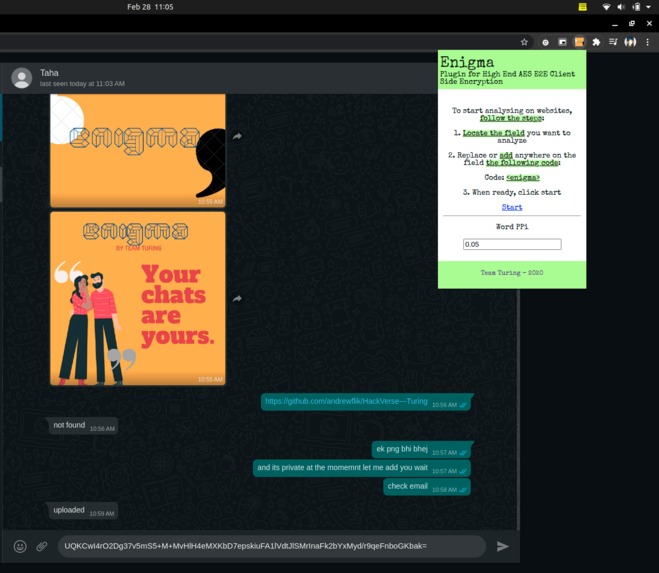Click the 'Word PPi' label
This screenshot has width=659, height=573.
click(512, 227)
